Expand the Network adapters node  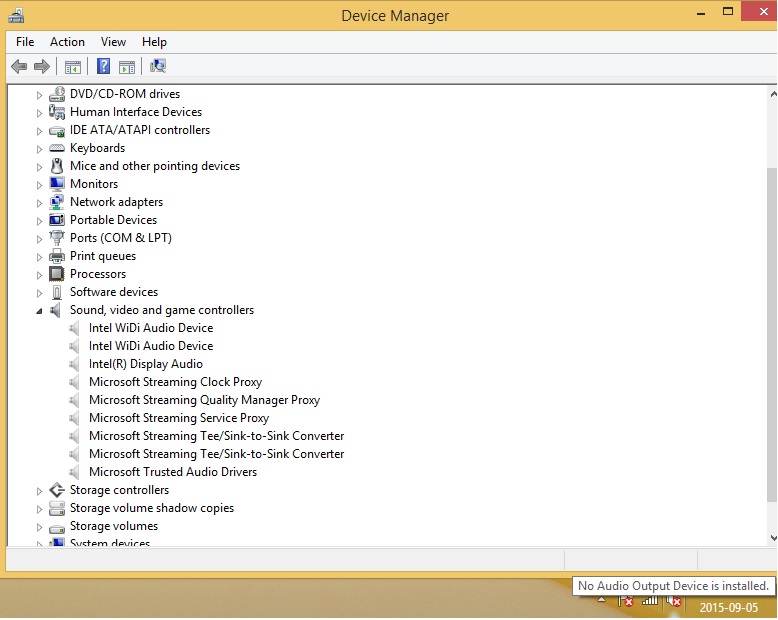coord(39,203)
